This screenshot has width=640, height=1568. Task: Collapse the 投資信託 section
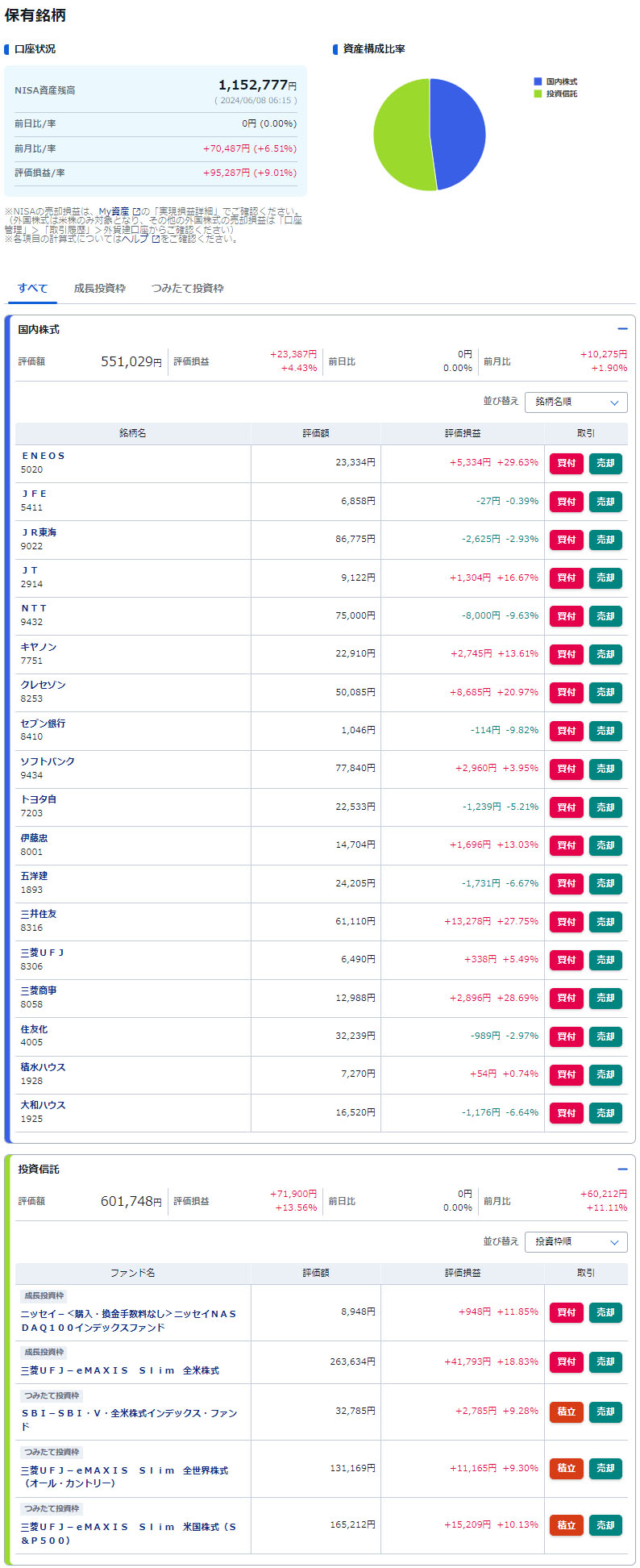(x=621, y=1169)
